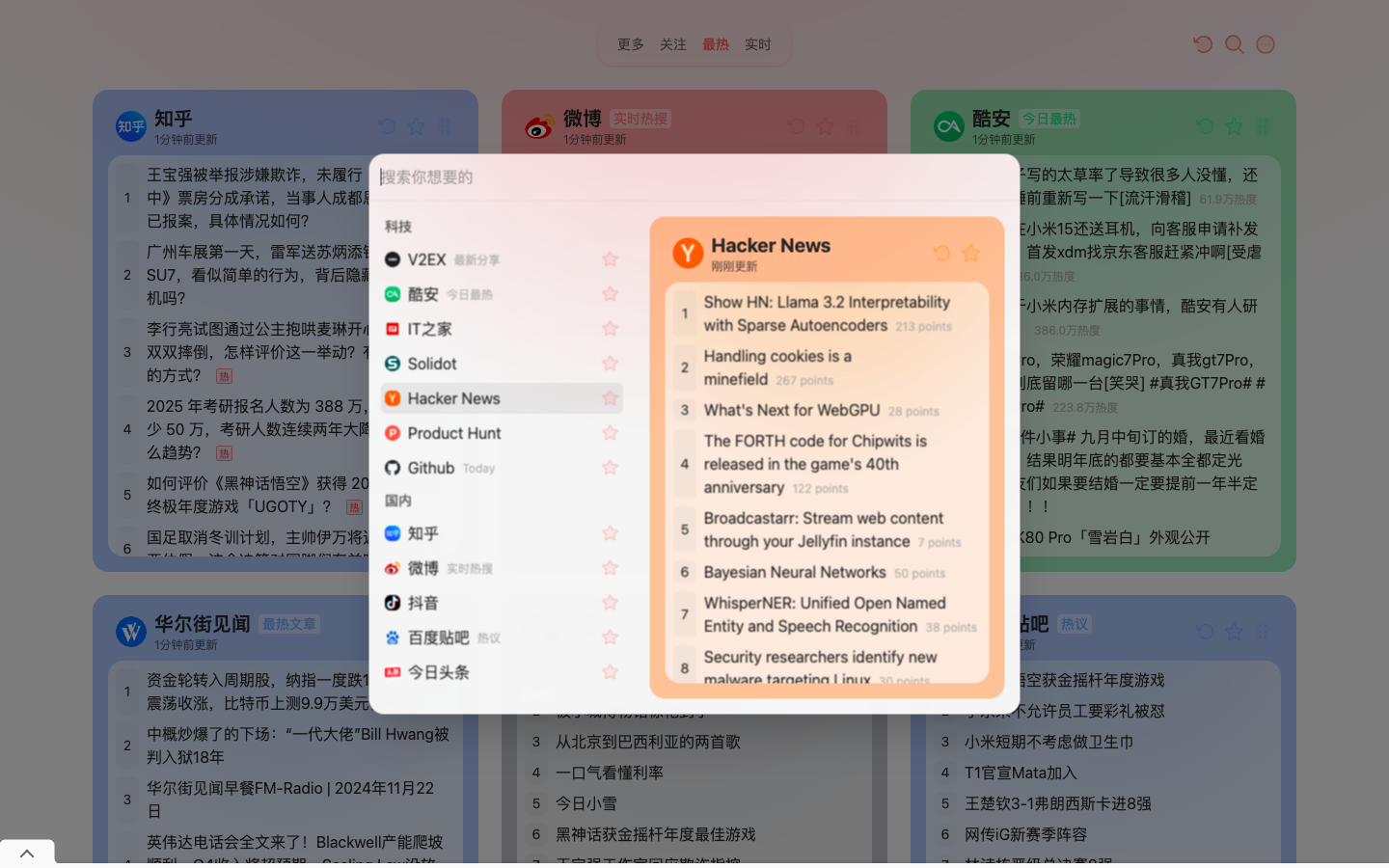Toggle favorite star for 百度贴吧

point(610,637)
